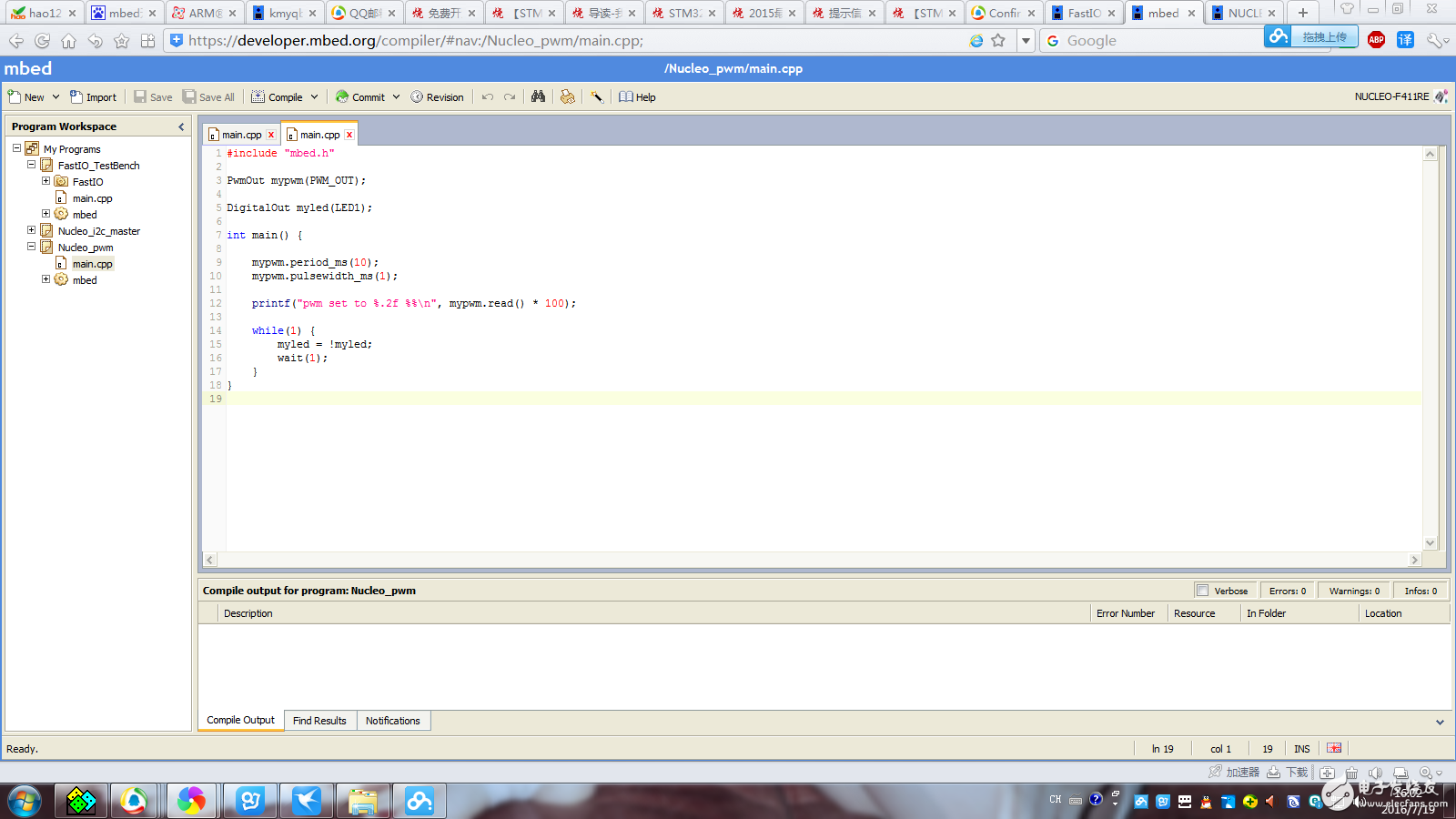Focus the Google search box
The height and width of the screenshot is (819, 1456).
(1151, 41)
